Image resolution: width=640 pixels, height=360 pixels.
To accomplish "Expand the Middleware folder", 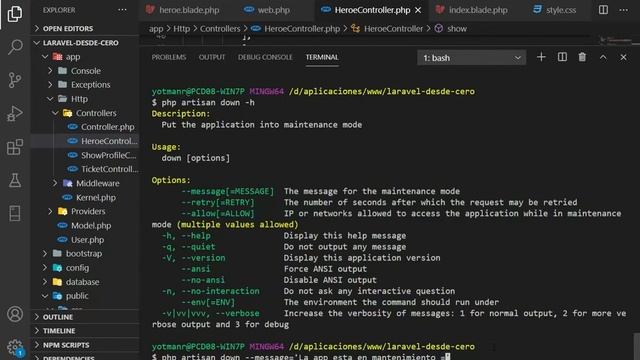I will (85, 183).
